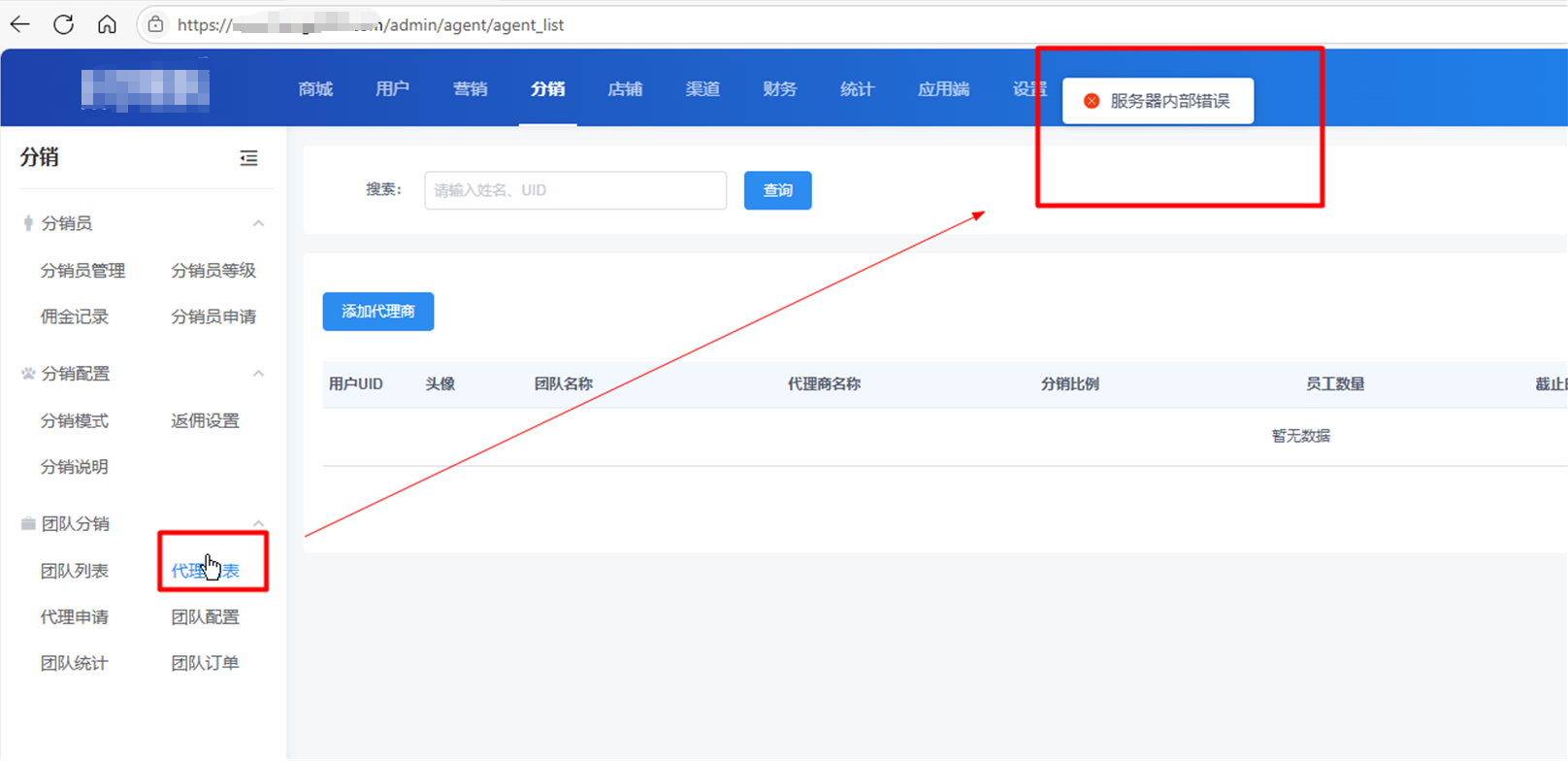Screen dimensions: 1568x763
Task: Click the 服务器内部错误 notification
Action: (x=1158, y=101)
